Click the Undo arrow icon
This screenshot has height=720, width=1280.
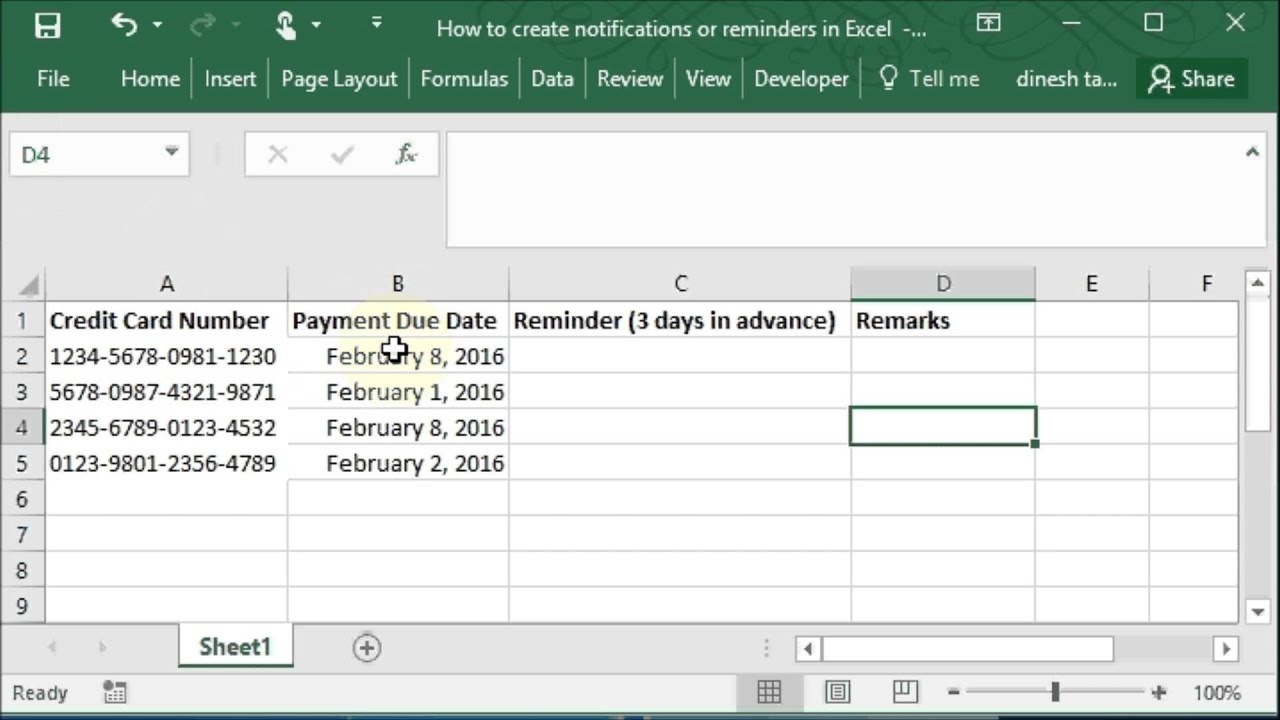coord(124,25)
